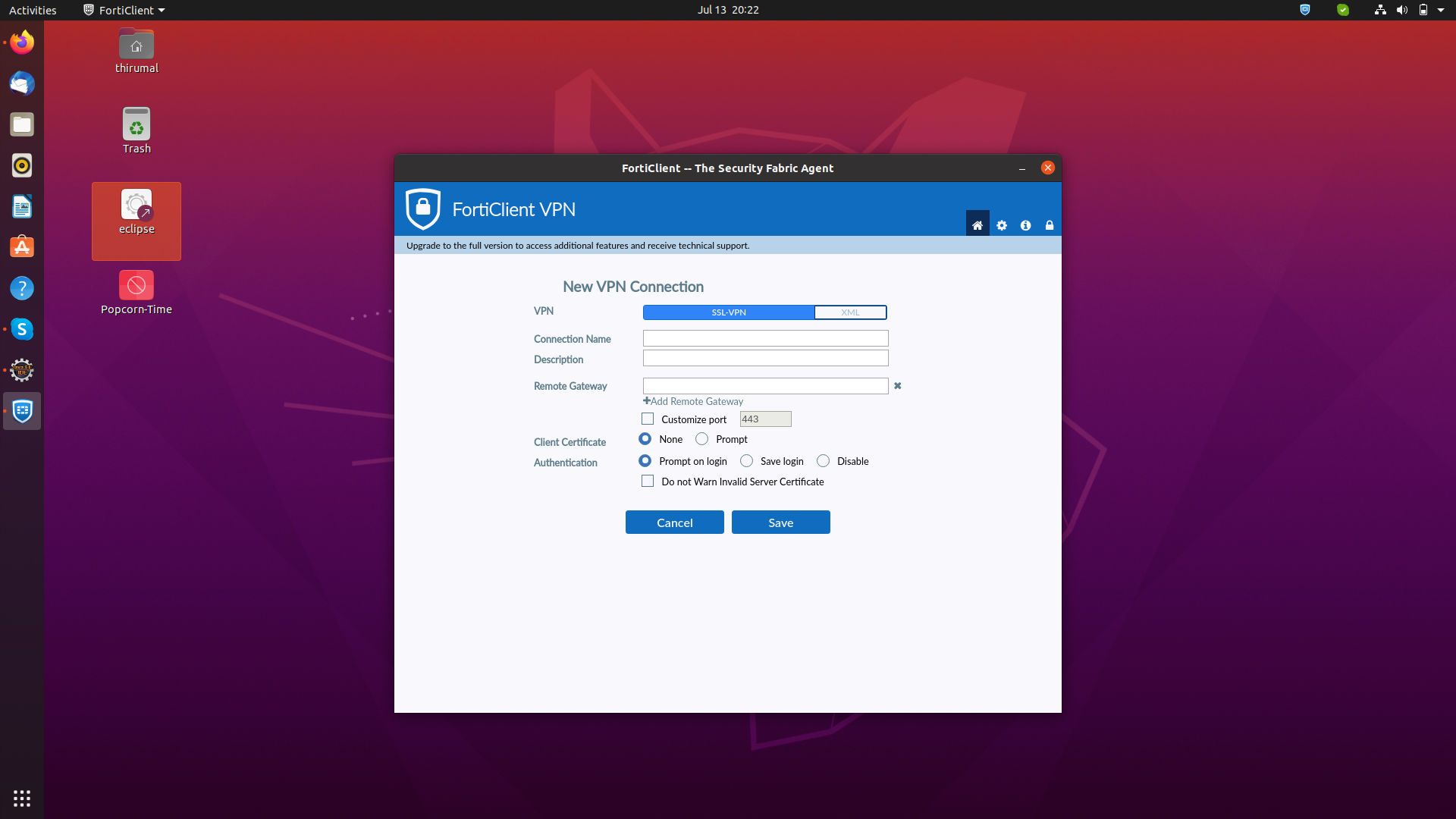Click the padlock icon in header
Viewport: 1456px width, 819px height.
[x=1050, y=225]
